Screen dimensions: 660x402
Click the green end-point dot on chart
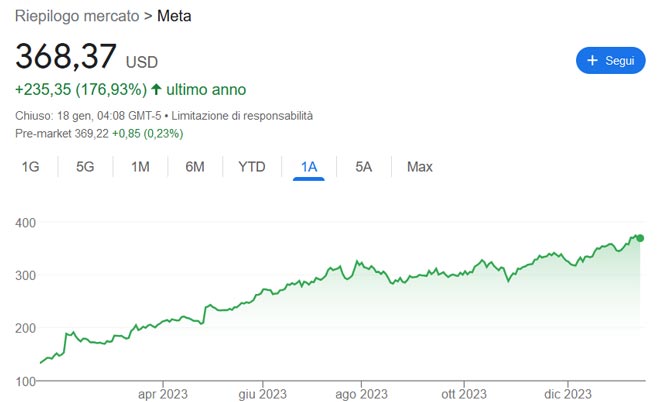click(x=641, y=238)
